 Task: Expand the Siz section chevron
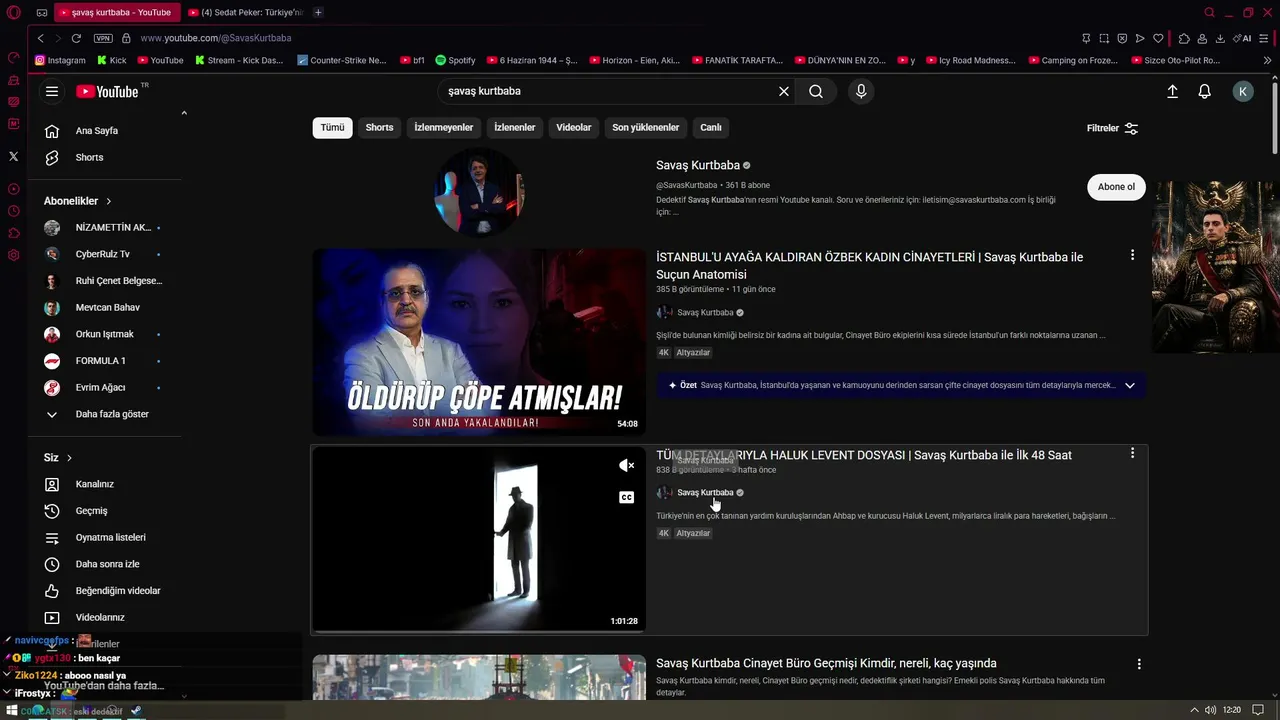pos(69,458)
